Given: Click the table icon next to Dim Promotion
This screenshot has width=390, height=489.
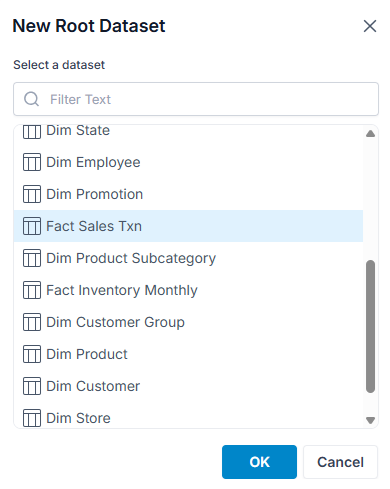Looking at the screenshot, I should point(32,194).
